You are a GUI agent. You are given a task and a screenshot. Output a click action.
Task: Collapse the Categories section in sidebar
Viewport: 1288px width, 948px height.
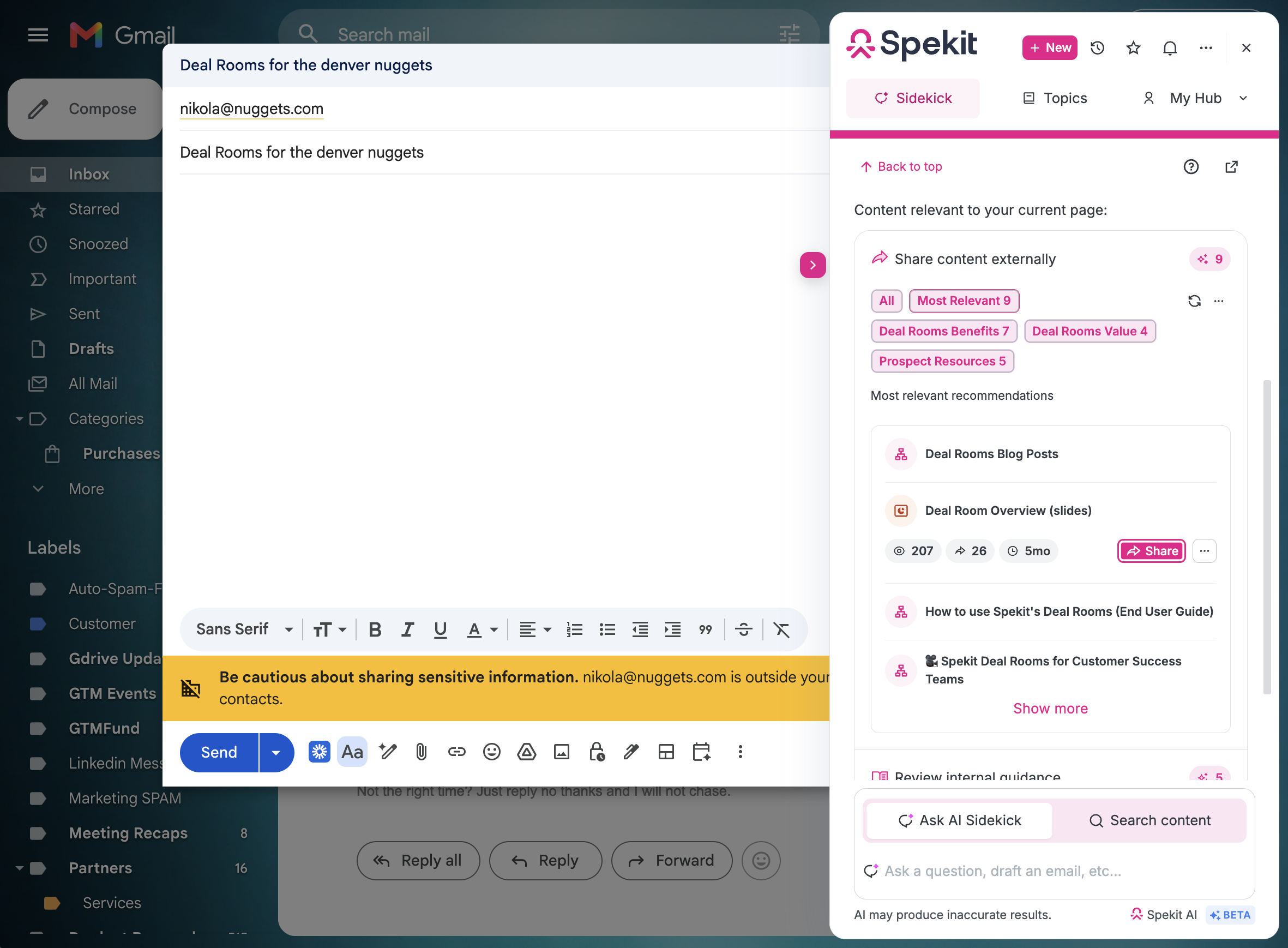click(19, 418)
